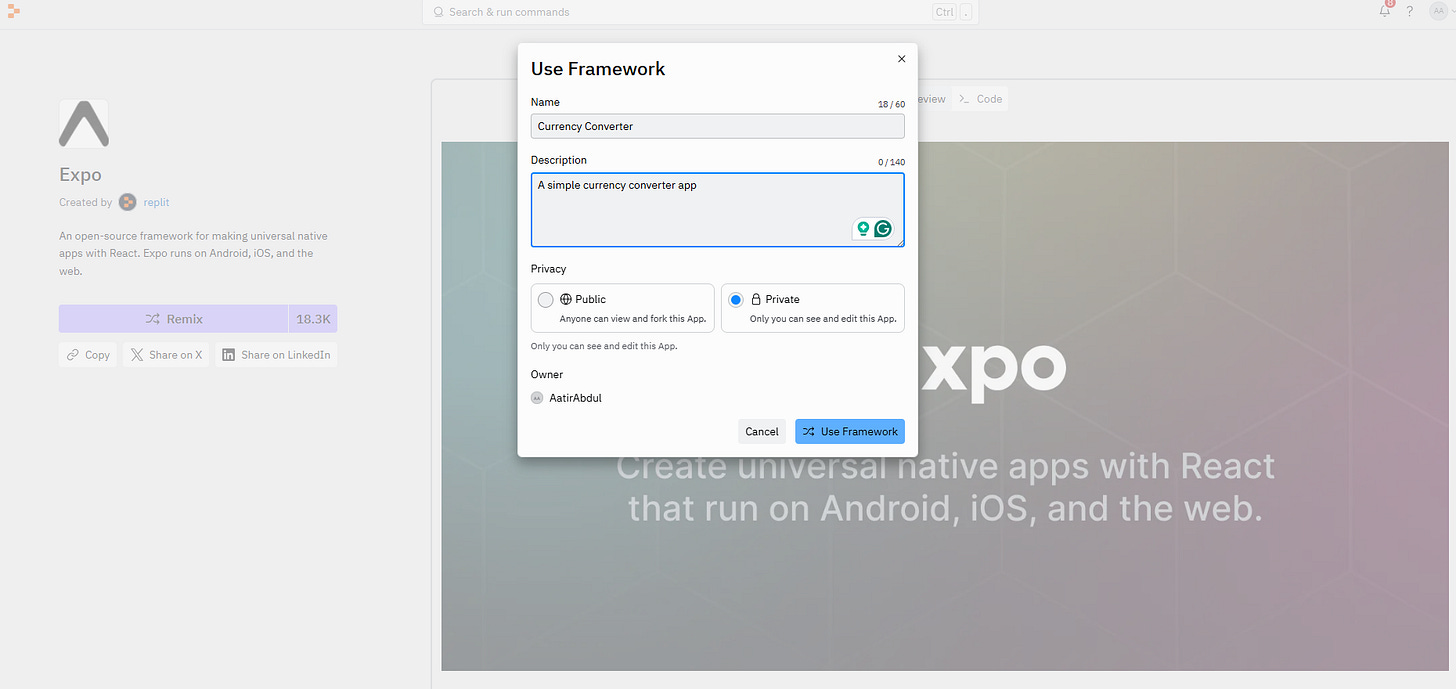Screen dimensions: 1456x689
Task: Select the Private privacy radio button
Action: [736, 299]
